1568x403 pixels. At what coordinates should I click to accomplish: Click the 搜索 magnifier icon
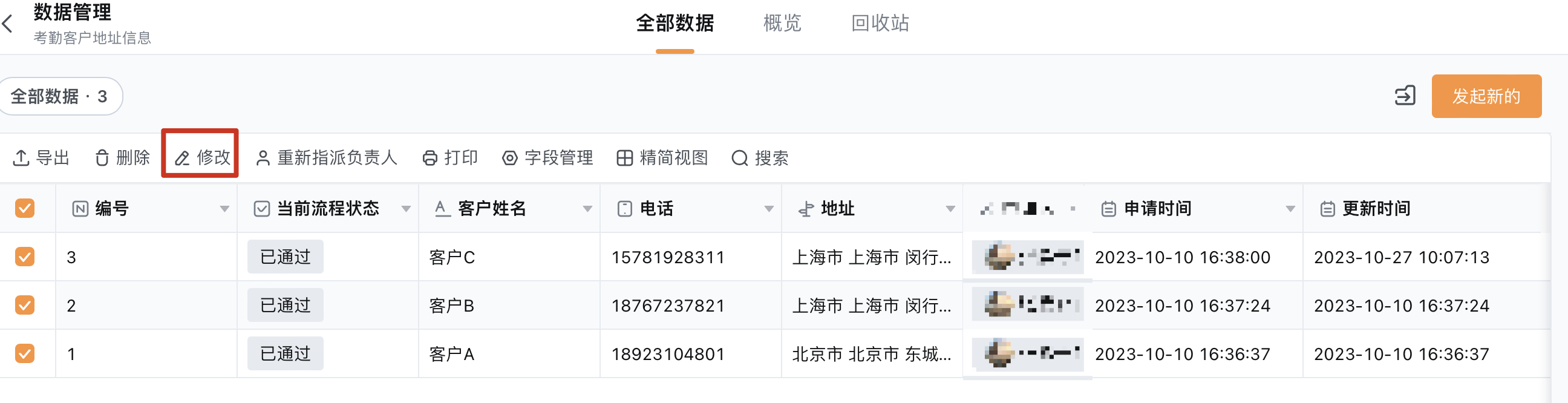pos(740,159)
